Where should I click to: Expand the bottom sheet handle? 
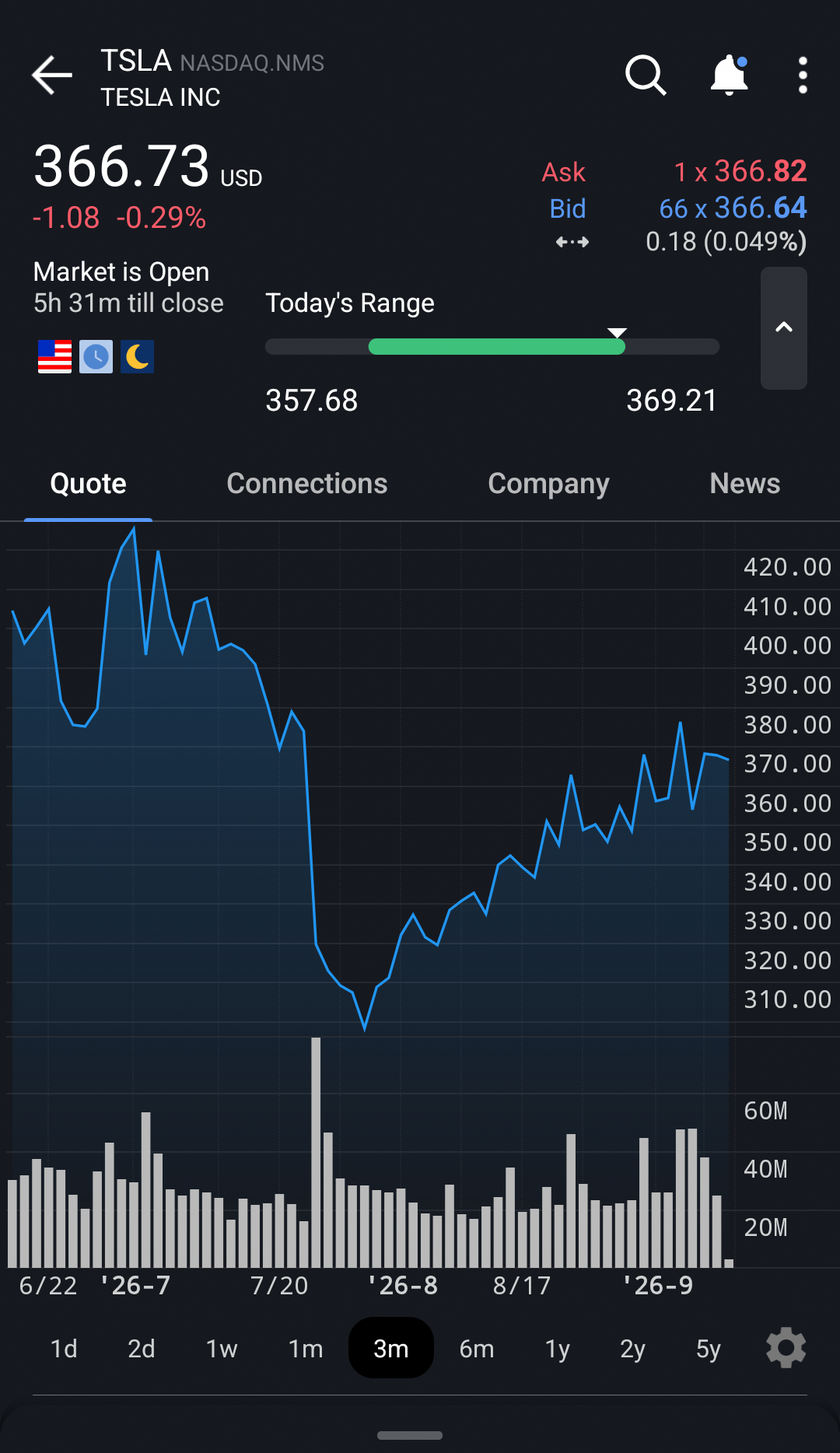click(x=410, y=1435)
